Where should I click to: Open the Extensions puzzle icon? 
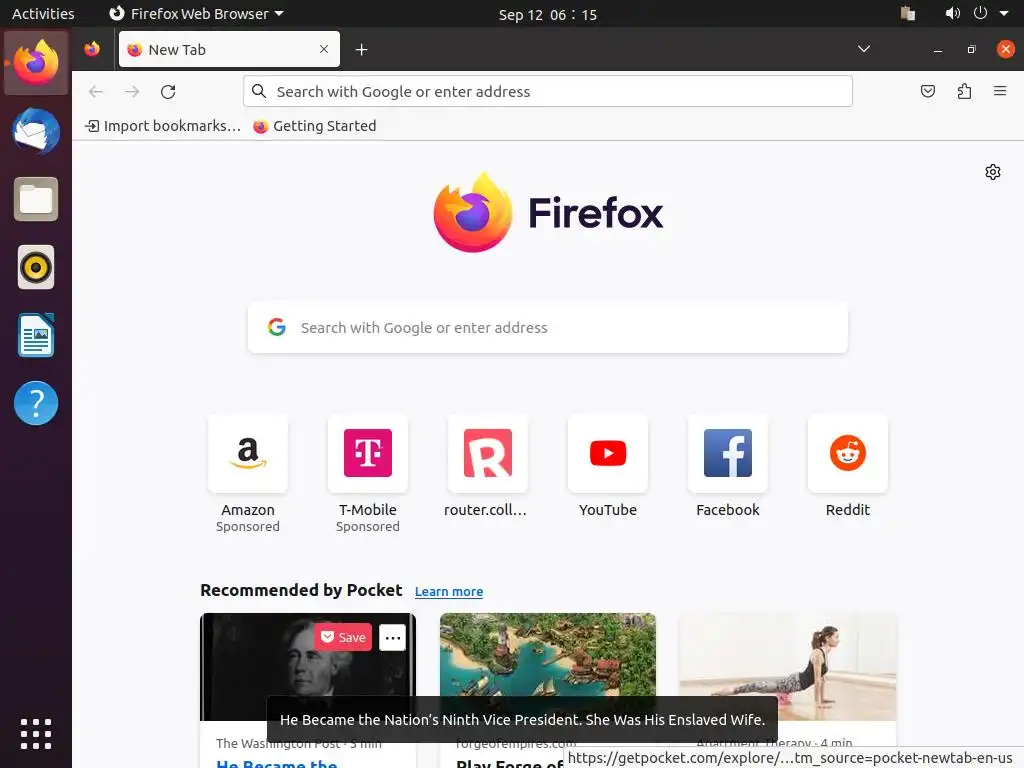(964, 91)
